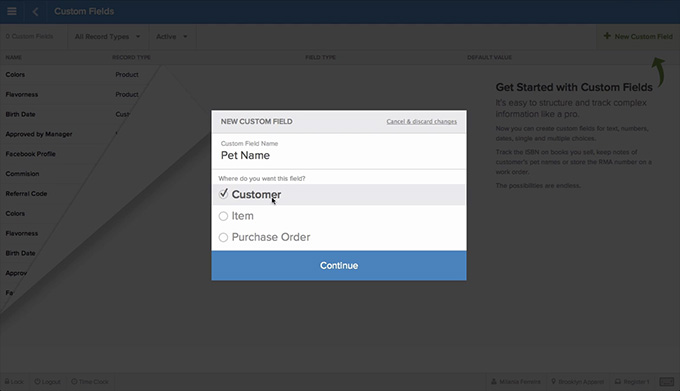Click the Get Started with Custom Fields heading

click(x=574, y=87)
